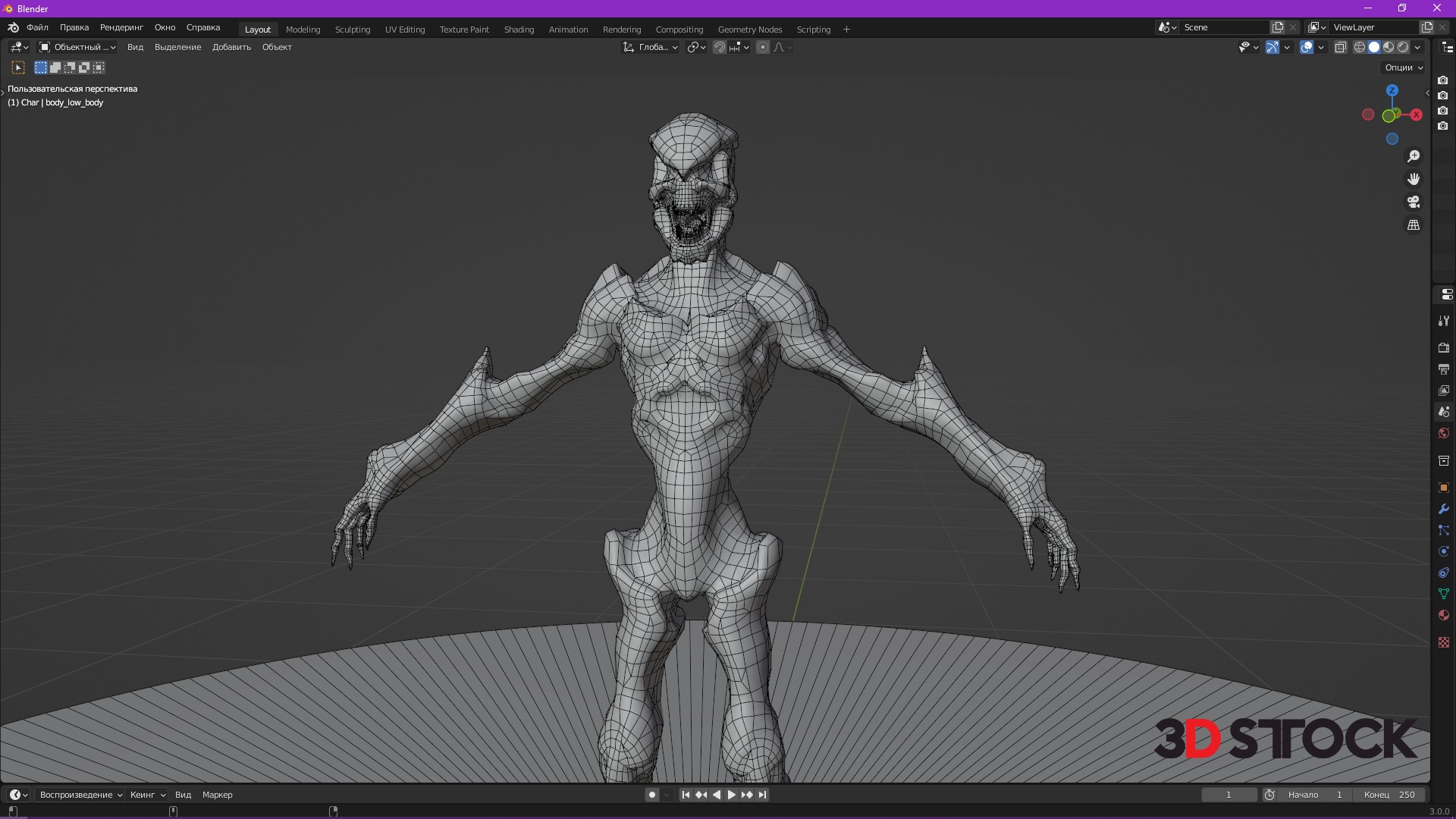Viewport: 1456px width, 819px height.
Task: Select wireframe viewport shading mode
Action: point(1359,47)
